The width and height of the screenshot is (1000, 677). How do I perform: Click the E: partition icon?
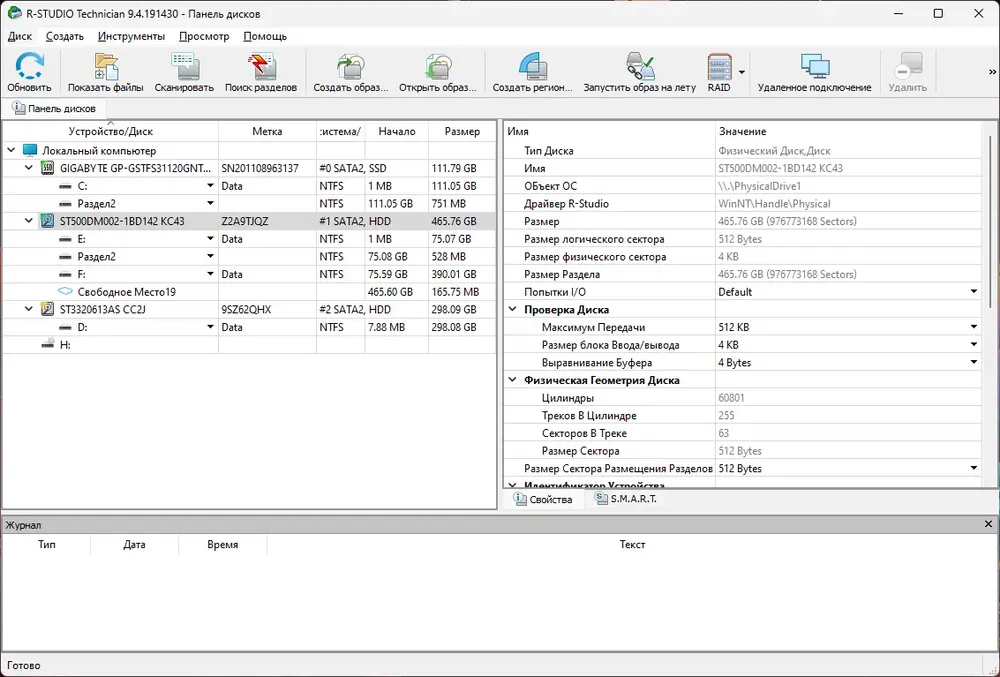pyautogui.click(x=65, y=239)
